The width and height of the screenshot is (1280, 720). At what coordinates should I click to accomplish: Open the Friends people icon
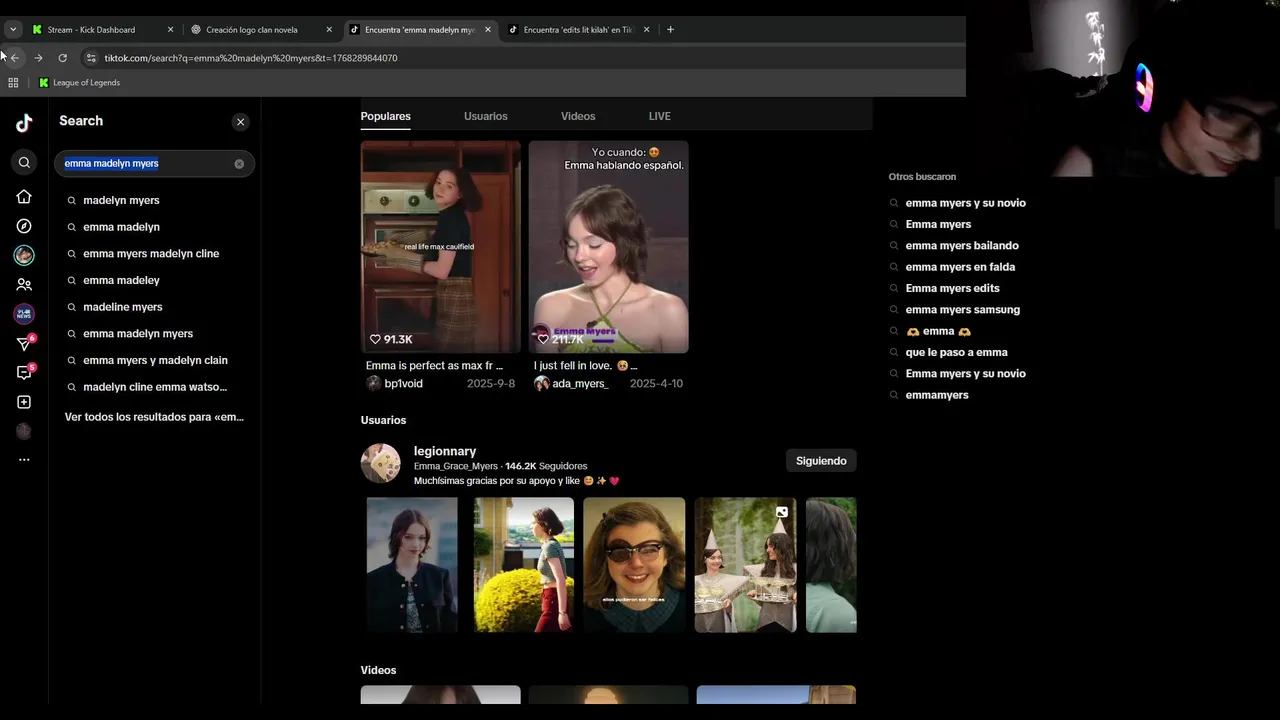(x=24, y=285)
